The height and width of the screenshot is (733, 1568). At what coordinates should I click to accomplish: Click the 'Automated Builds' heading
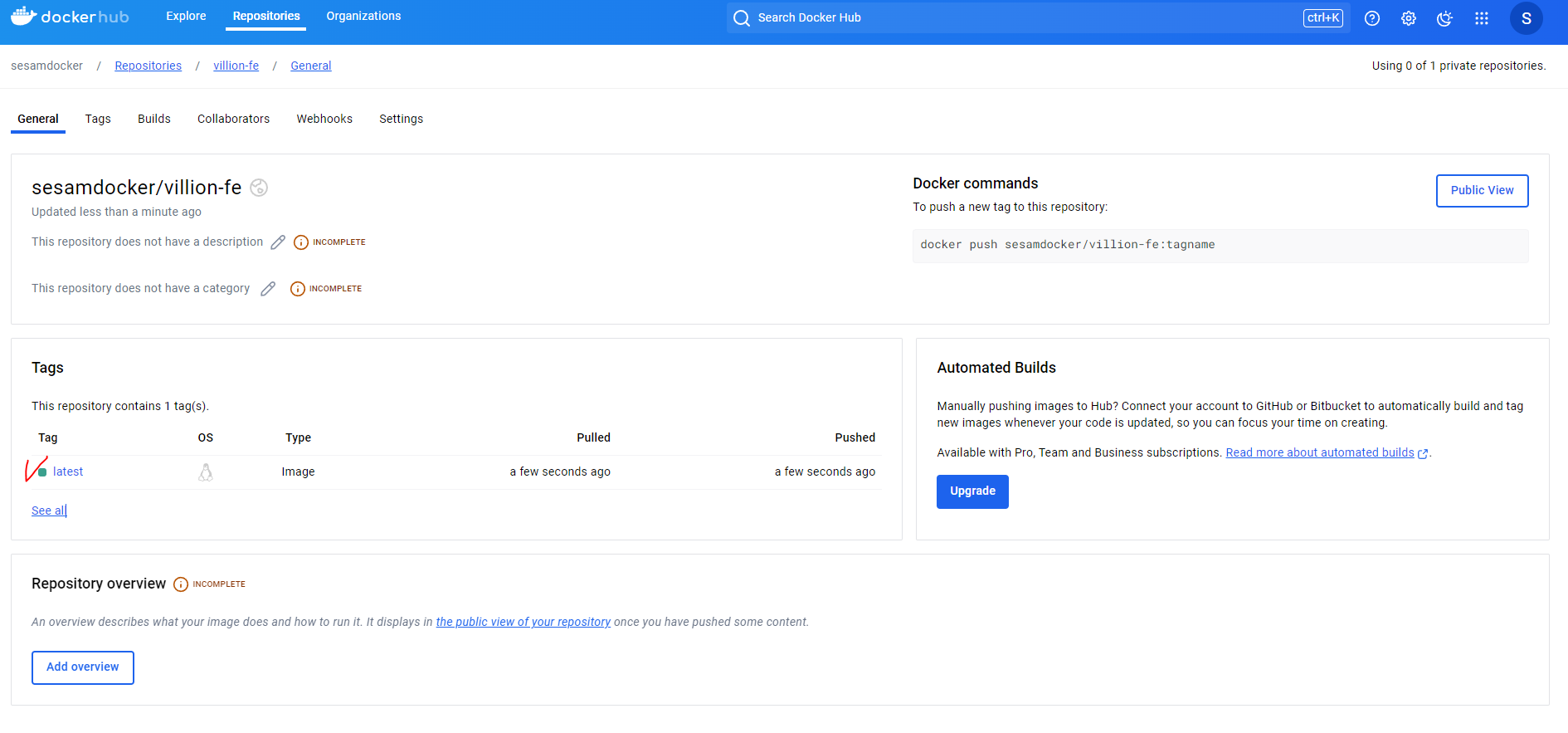[996, 368]
